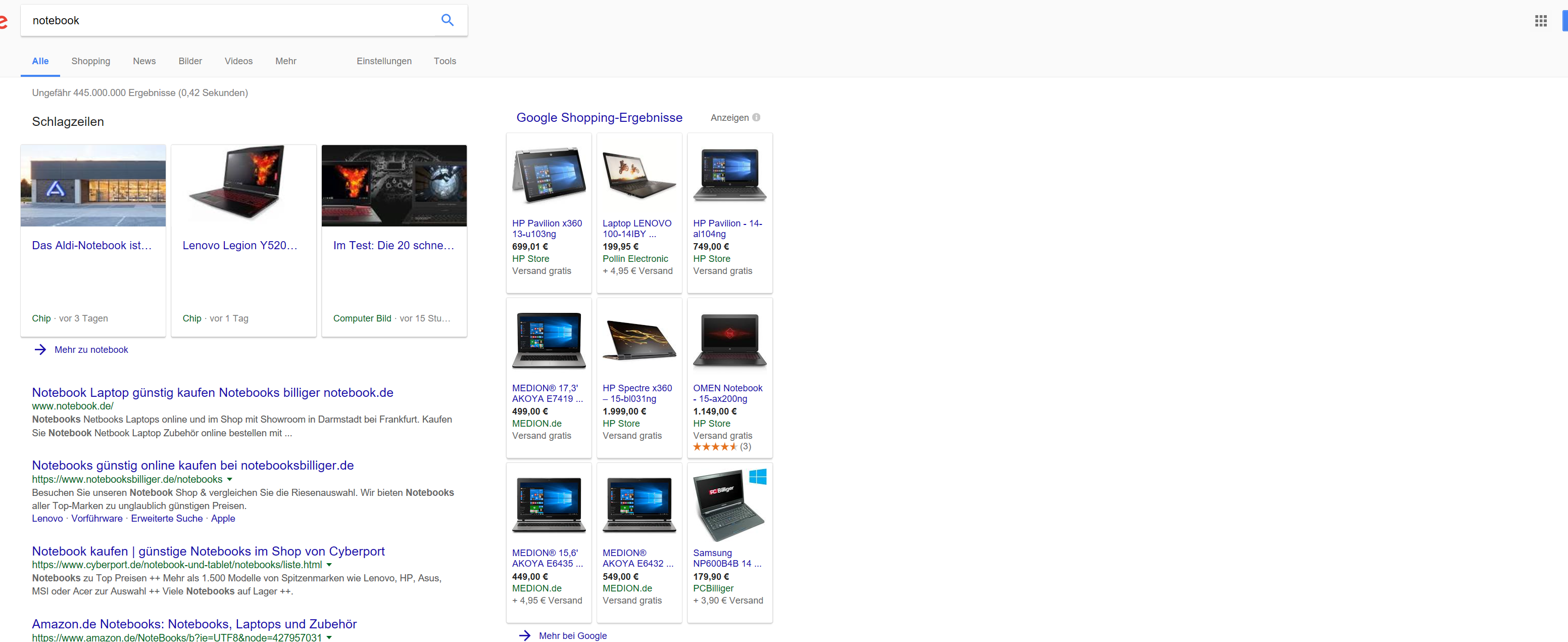The width and height of the screenshot is (1568, 642).
Task: Click the Anzeigen info icon
Action: click(x=756, y=118)
